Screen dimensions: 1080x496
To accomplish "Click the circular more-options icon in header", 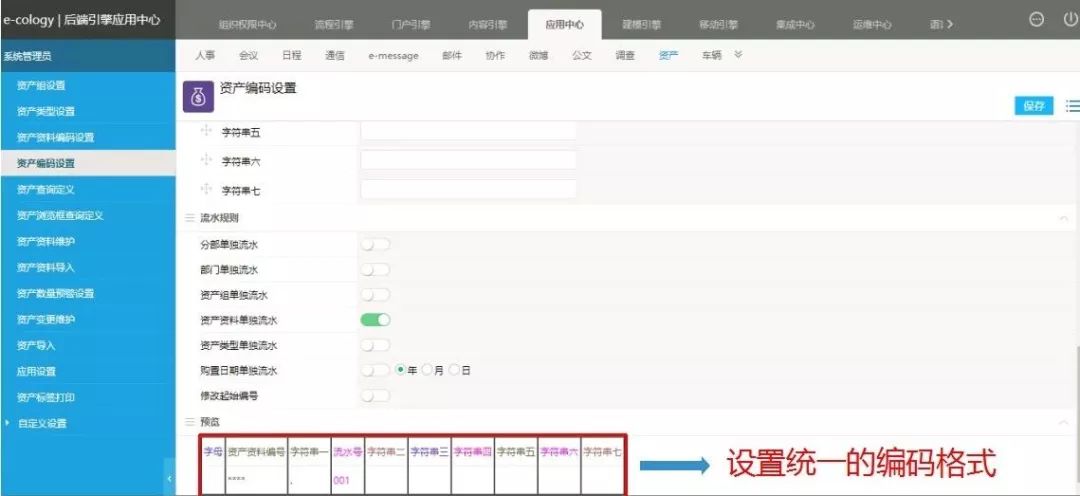I will [x=1037, y=20].
